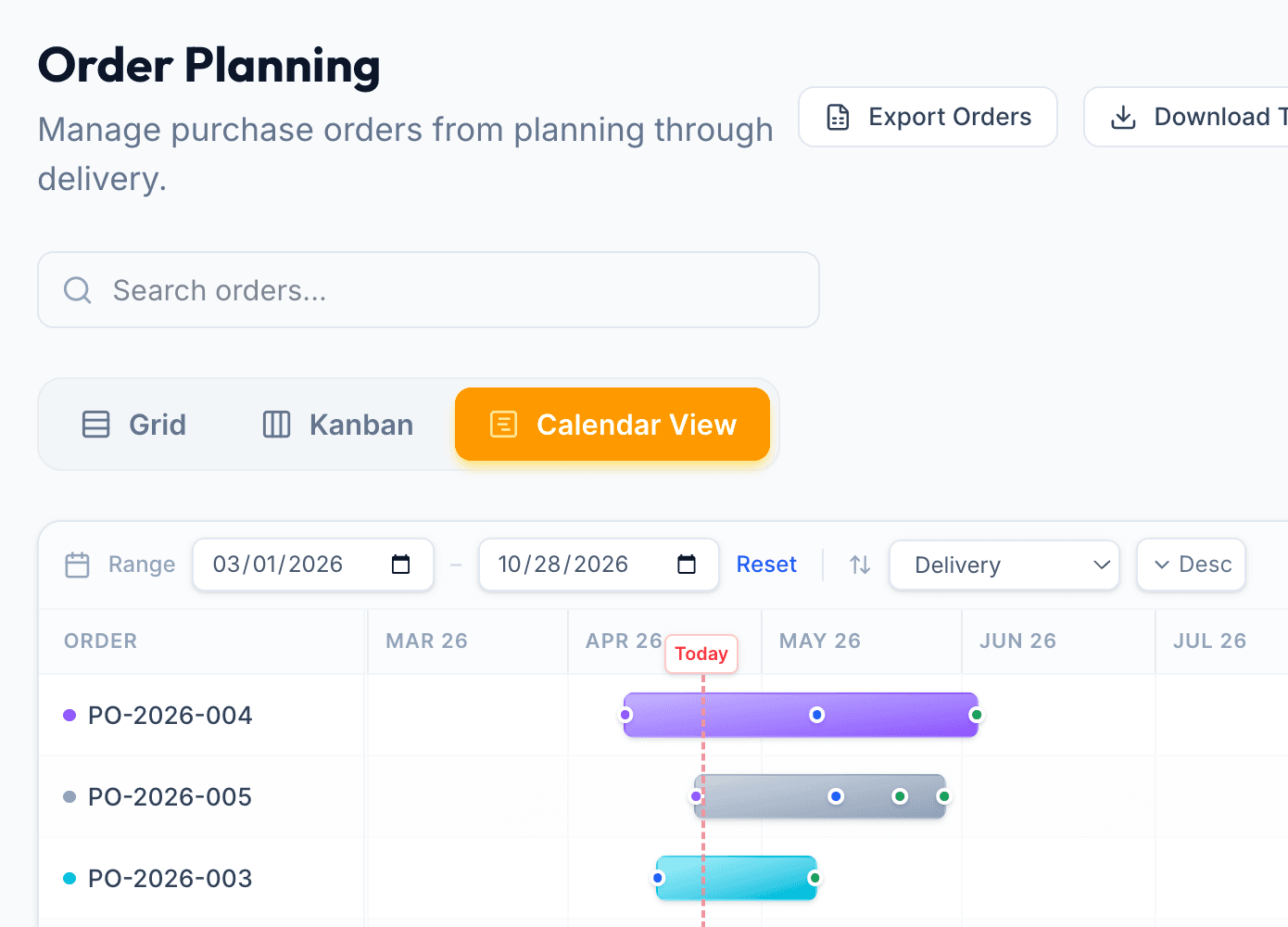Screen dimensions: 1288x927
Task: Click the Reset link
Action: (766, 565)
